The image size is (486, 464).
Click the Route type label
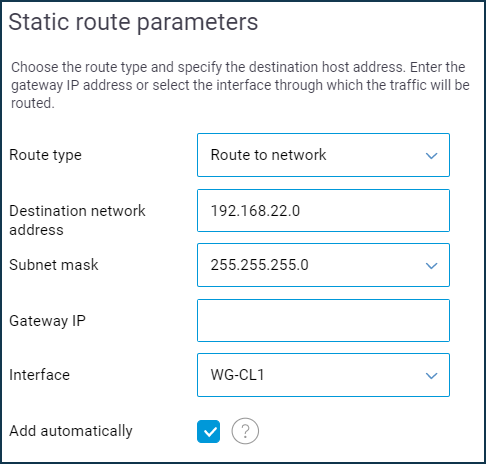coord(45,155)
